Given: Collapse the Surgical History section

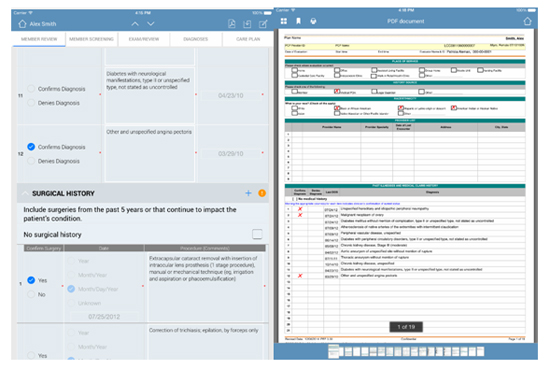Looking at the screenshot, I should coord(25,193).
